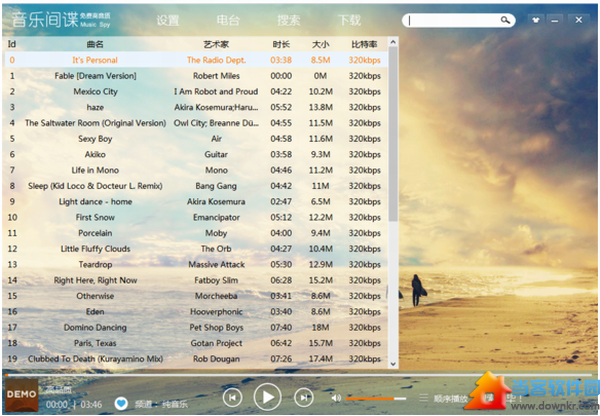Skip to next track
The width and height of the screenshot is (600, 416).
tap(303, 398)
